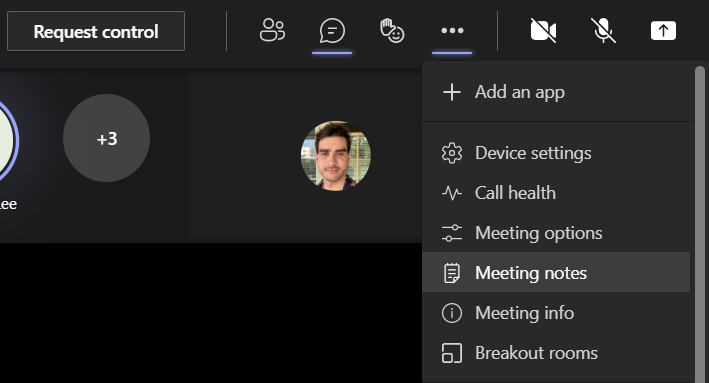This screenshot has height=383, width=709.
Task: Click the notepad icon for Meeting notes
Action: click(452, 273)
